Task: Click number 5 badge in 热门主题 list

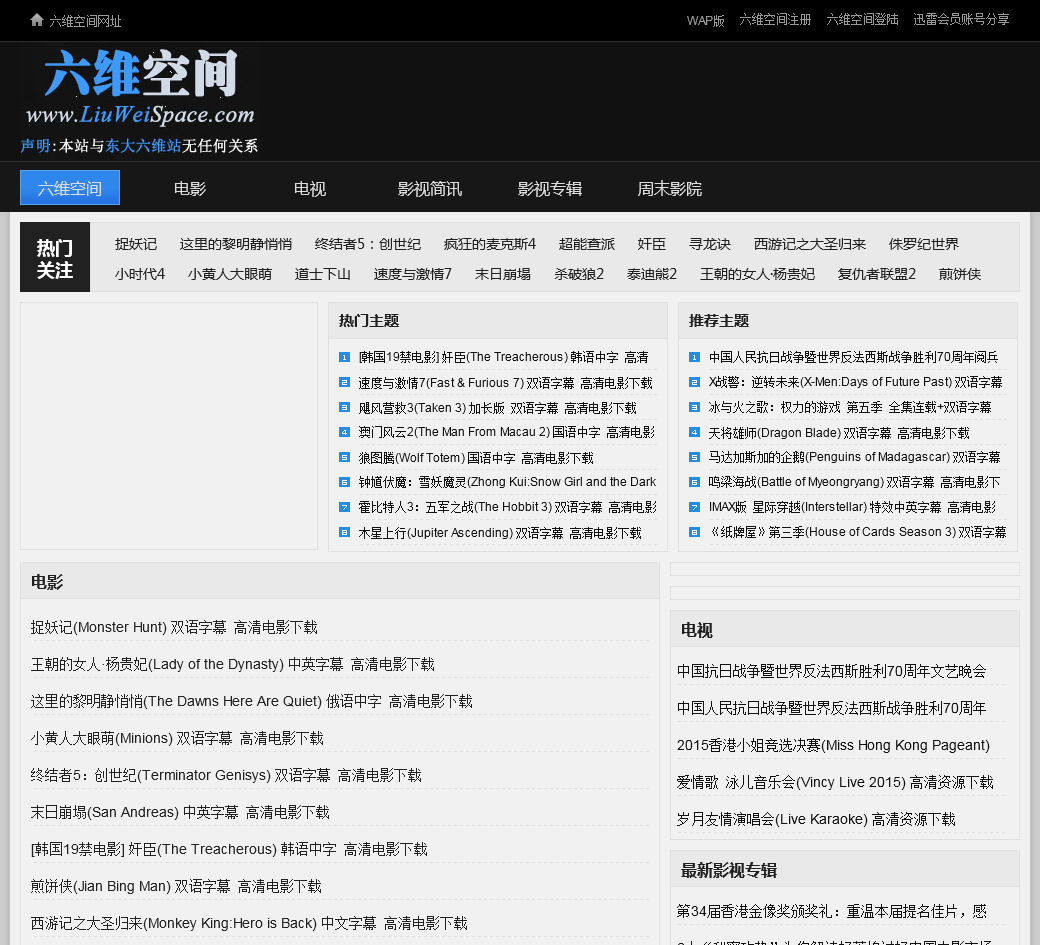Action: 344,458
